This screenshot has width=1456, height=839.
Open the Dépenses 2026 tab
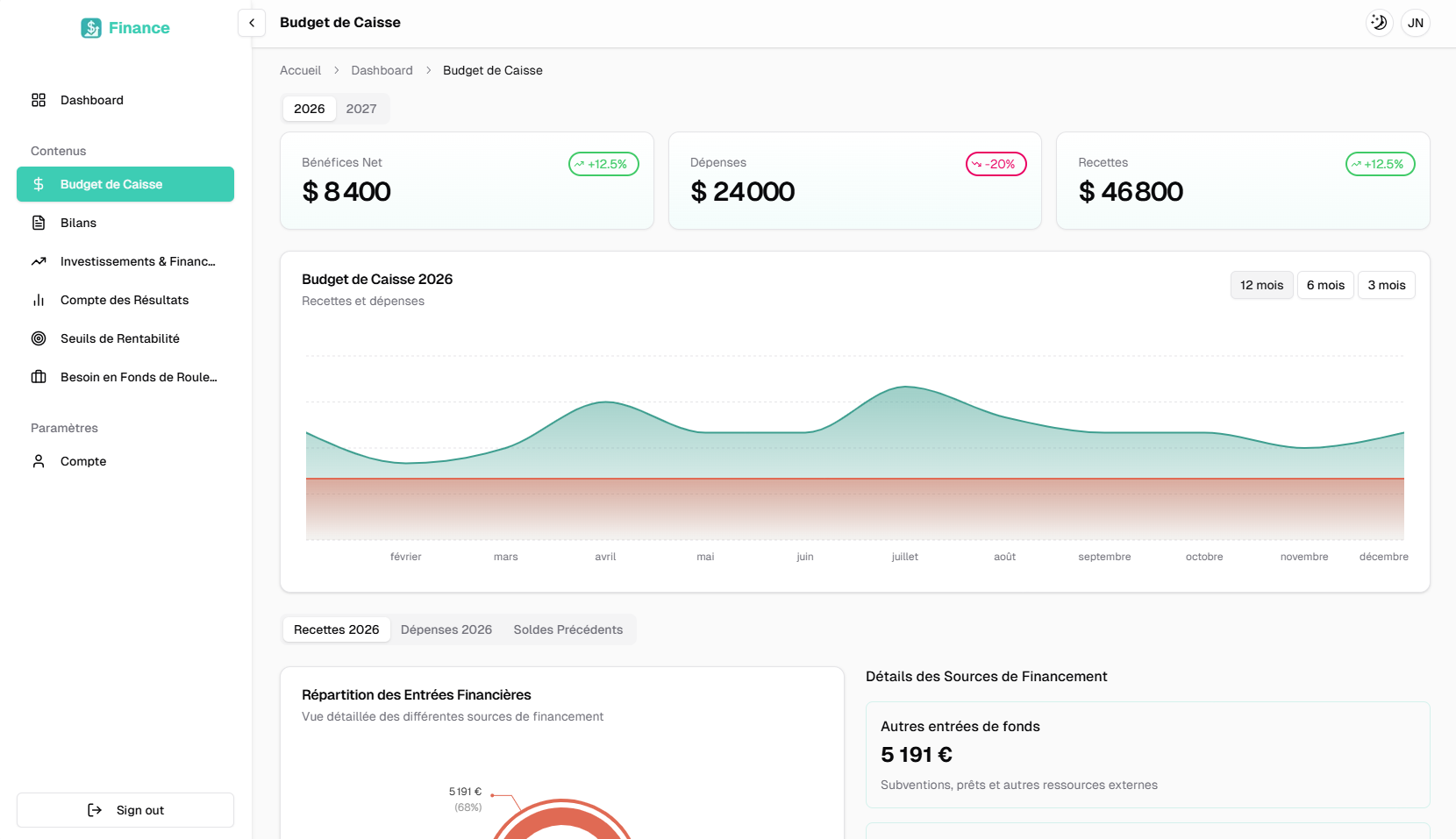[446, 629]
